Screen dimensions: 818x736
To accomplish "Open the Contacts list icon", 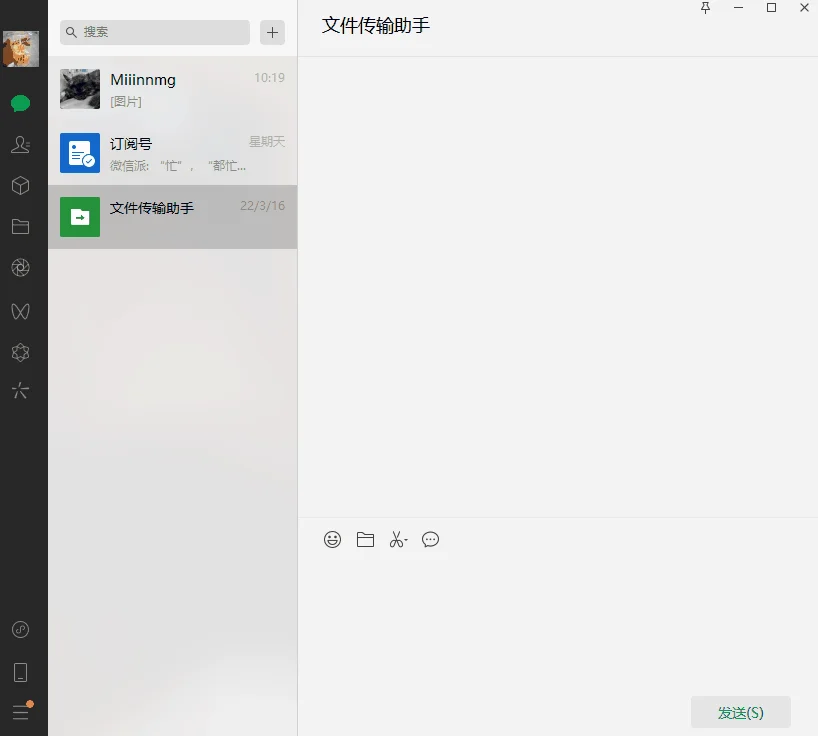I will click(x=20, y=144).
